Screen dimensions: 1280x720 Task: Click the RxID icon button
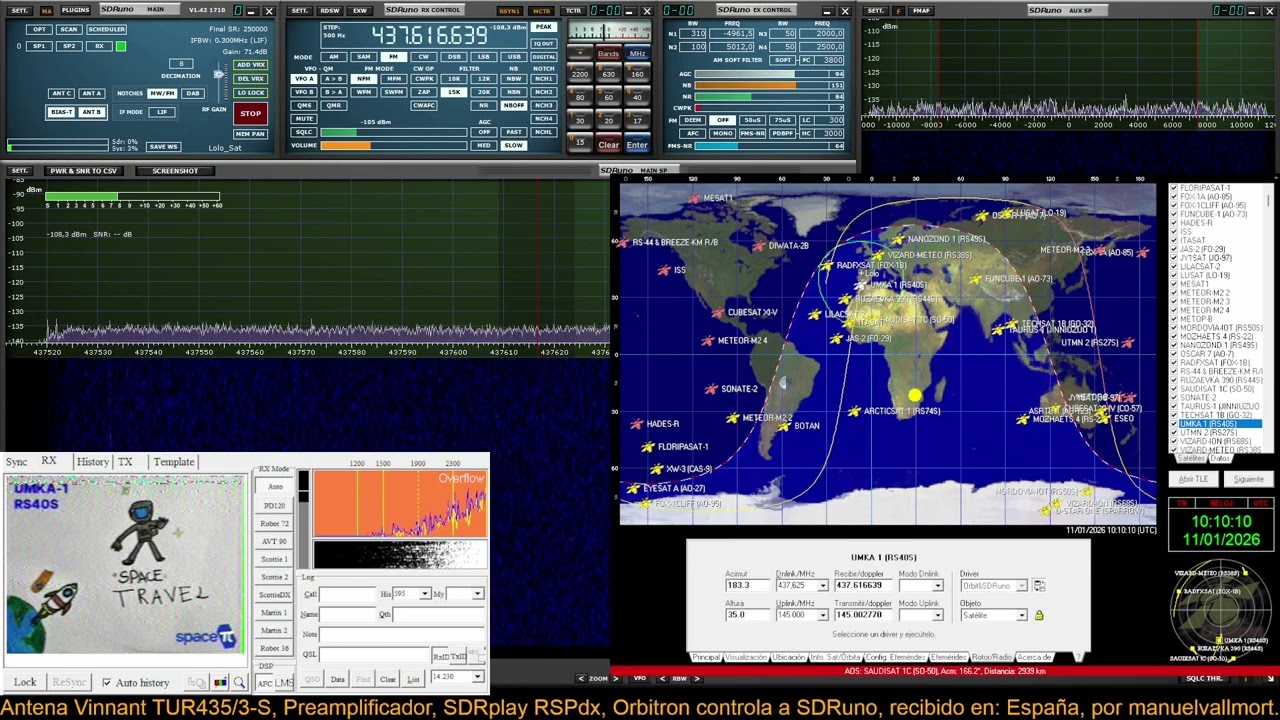(442, 656)
